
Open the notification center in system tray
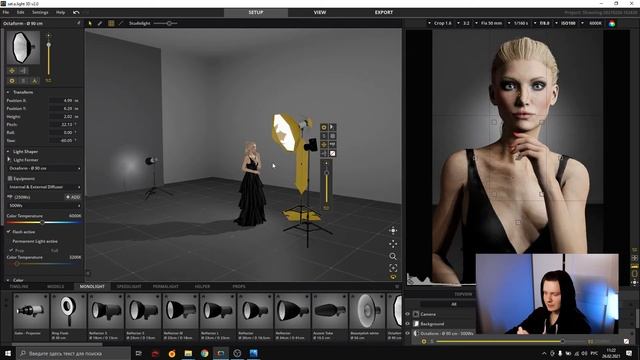(x=629, y=353)
